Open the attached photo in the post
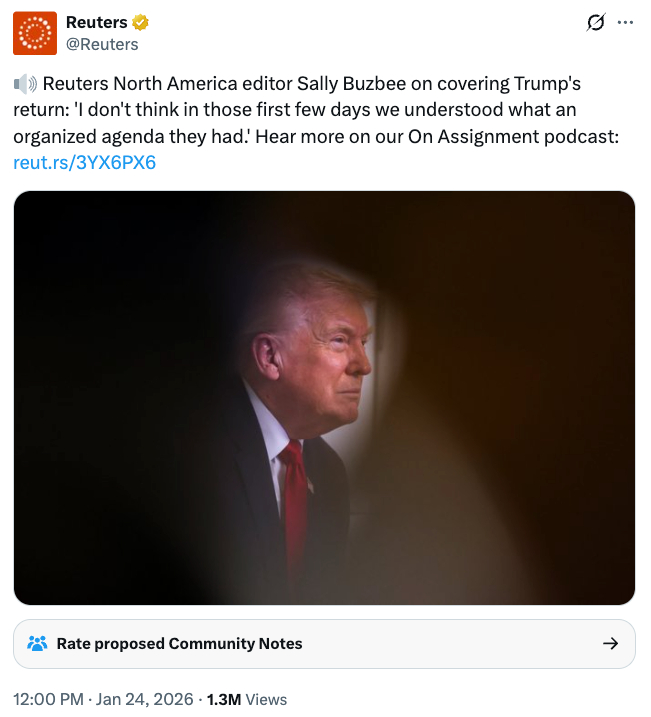651x717 pixels. tap(324, 398)
